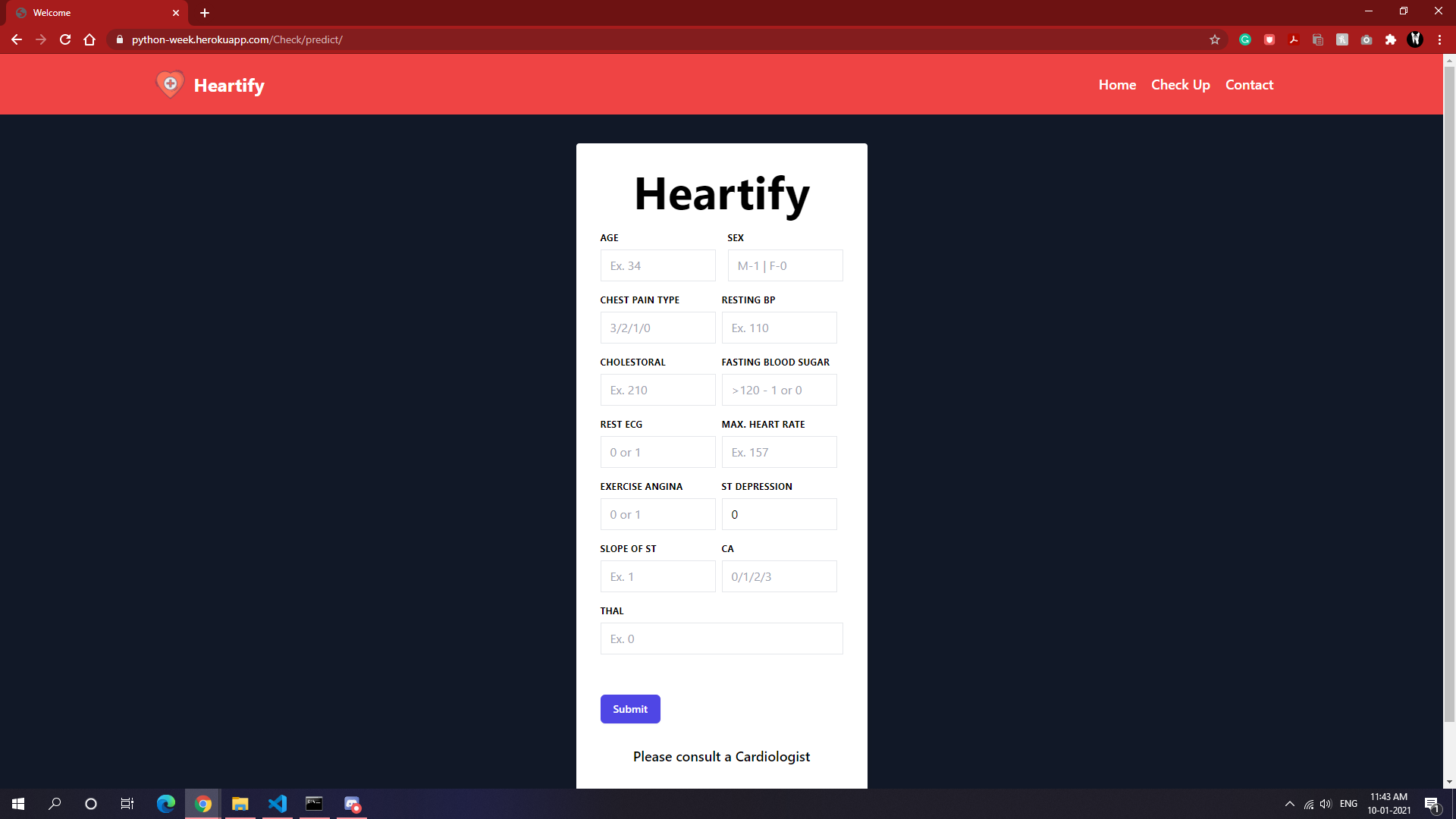
Task: Open the Extensions puzzle piece menu
Action: click(1391, 39)
